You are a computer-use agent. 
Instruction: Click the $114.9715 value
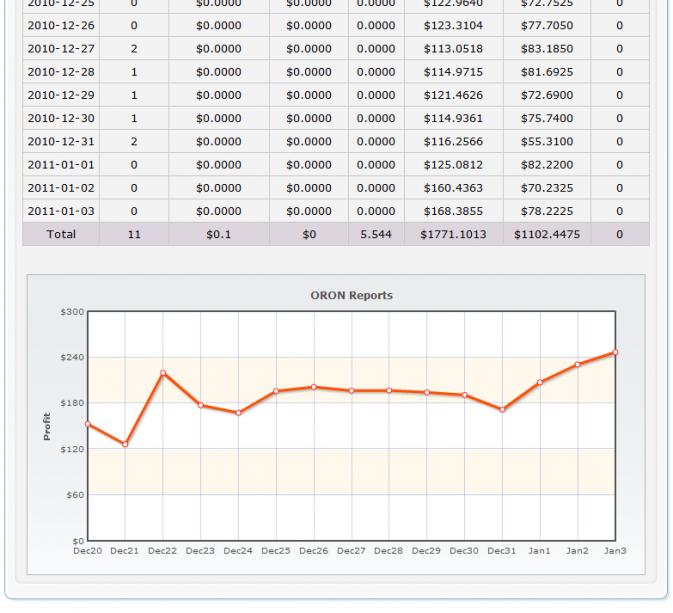click(x=453, y=72)
